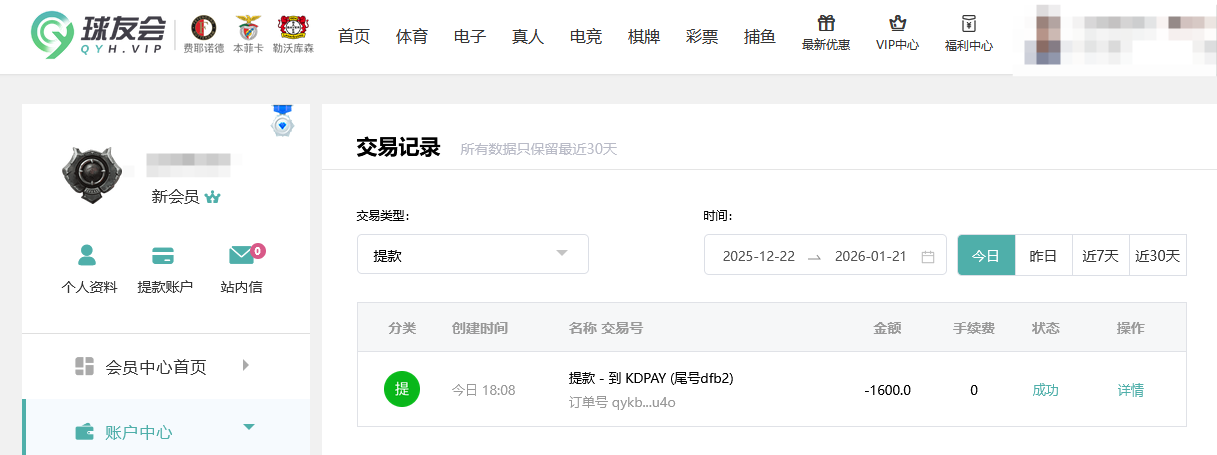The width and height of the screenshot is (1217, 455).
Task: Click the 交易记录 heading
Action: (x=398, y=147)
